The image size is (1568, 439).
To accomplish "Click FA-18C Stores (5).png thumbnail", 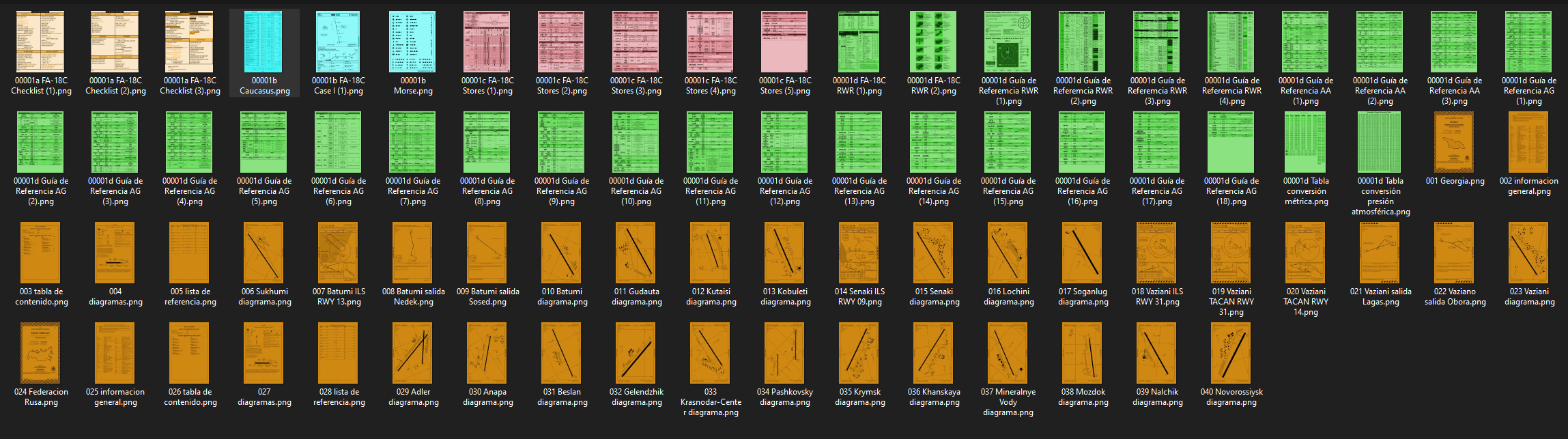I will coord(784,42).
